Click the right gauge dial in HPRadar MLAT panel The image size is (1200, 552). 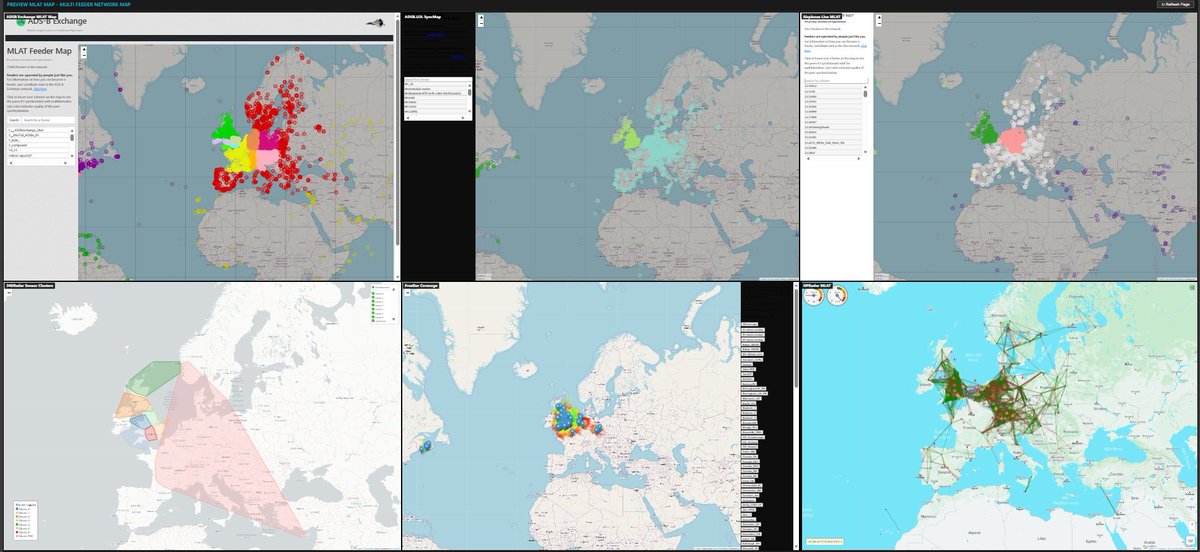[837, 295]
